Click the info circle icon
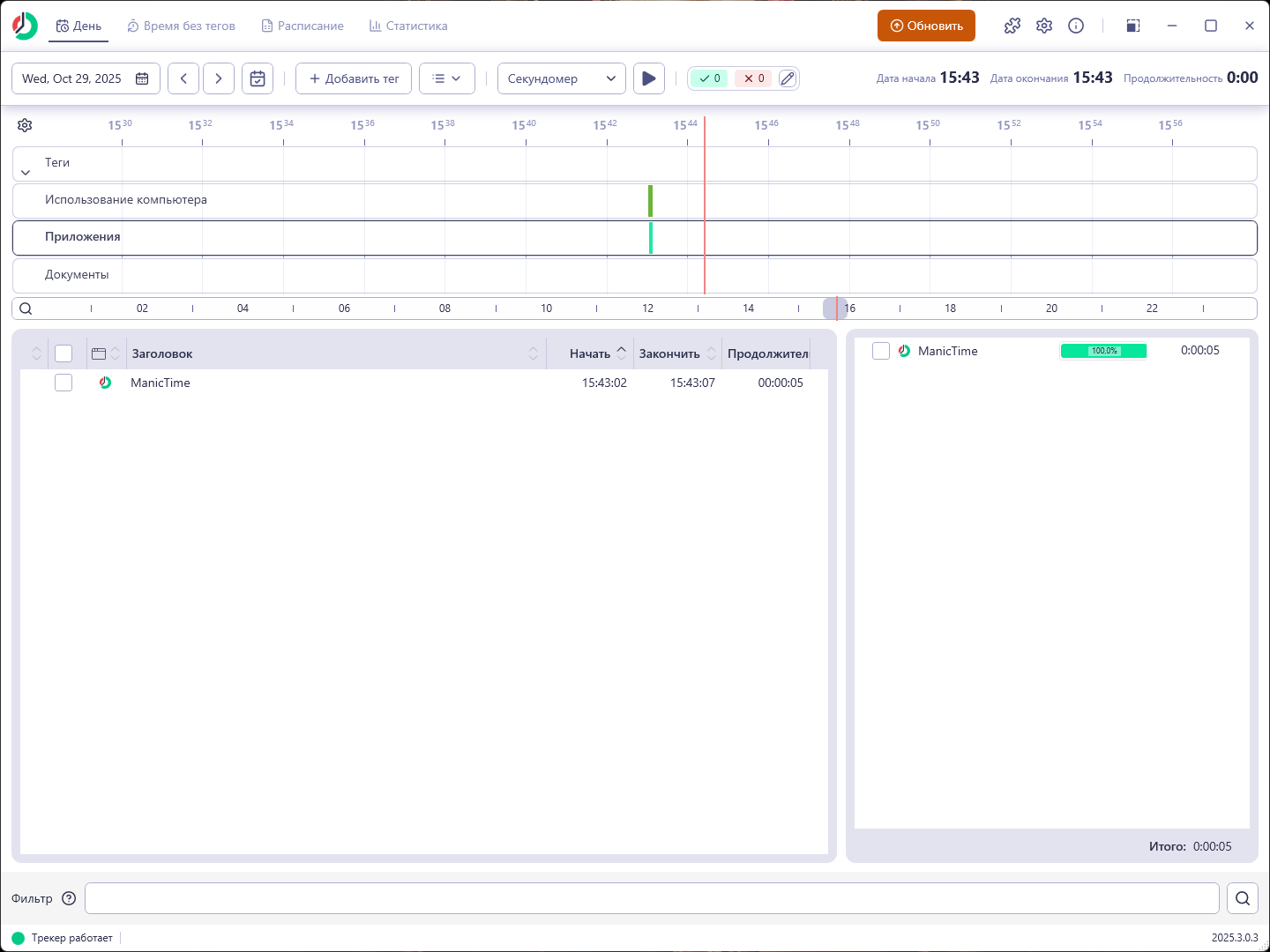This screenshot has height=952, width=1270. [1076, 26]
